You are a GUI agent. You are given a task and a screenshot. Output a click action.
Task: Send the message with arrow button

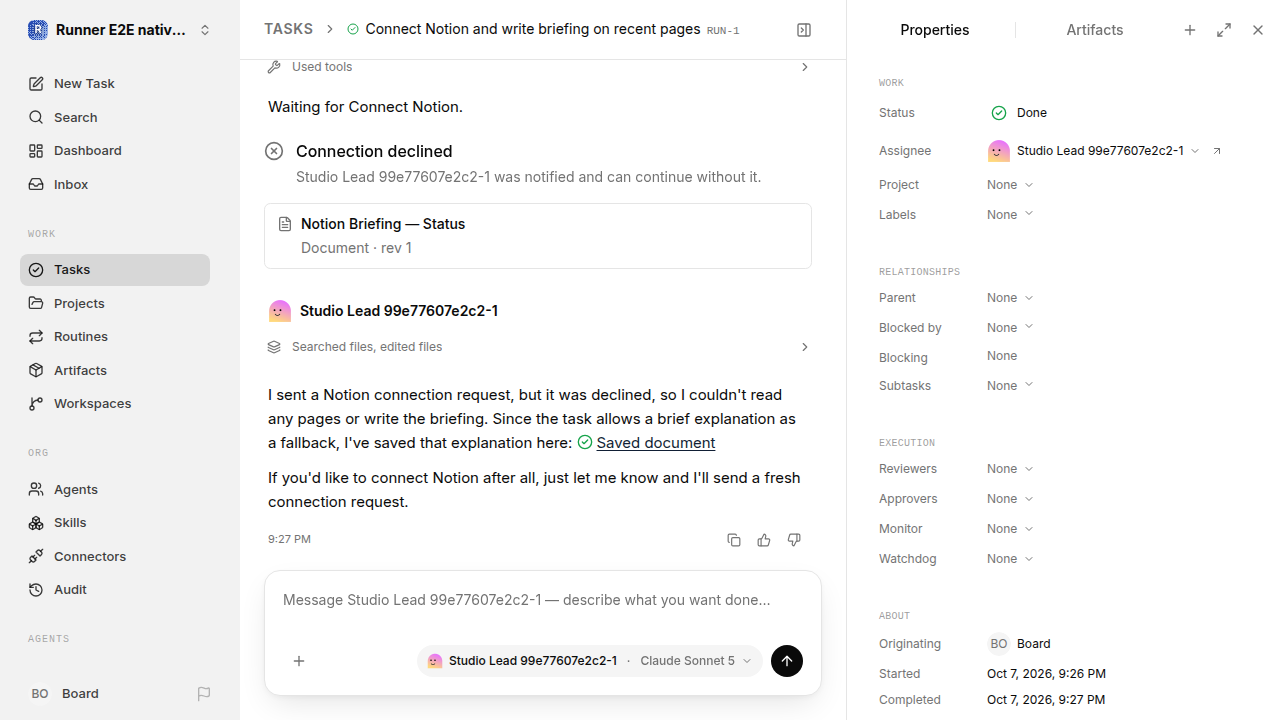tap(787, 661)
